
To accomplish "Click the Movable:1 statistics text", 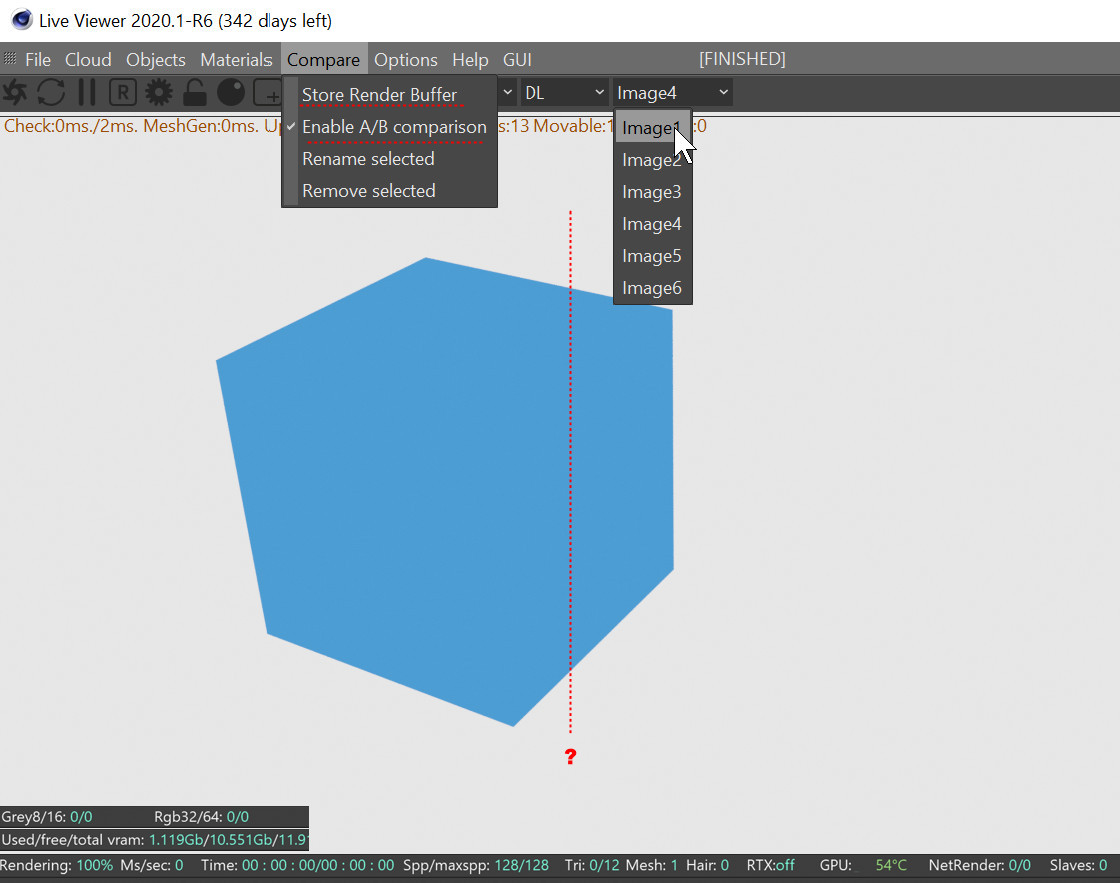I will pyautogui.click(x=574, y=126).
